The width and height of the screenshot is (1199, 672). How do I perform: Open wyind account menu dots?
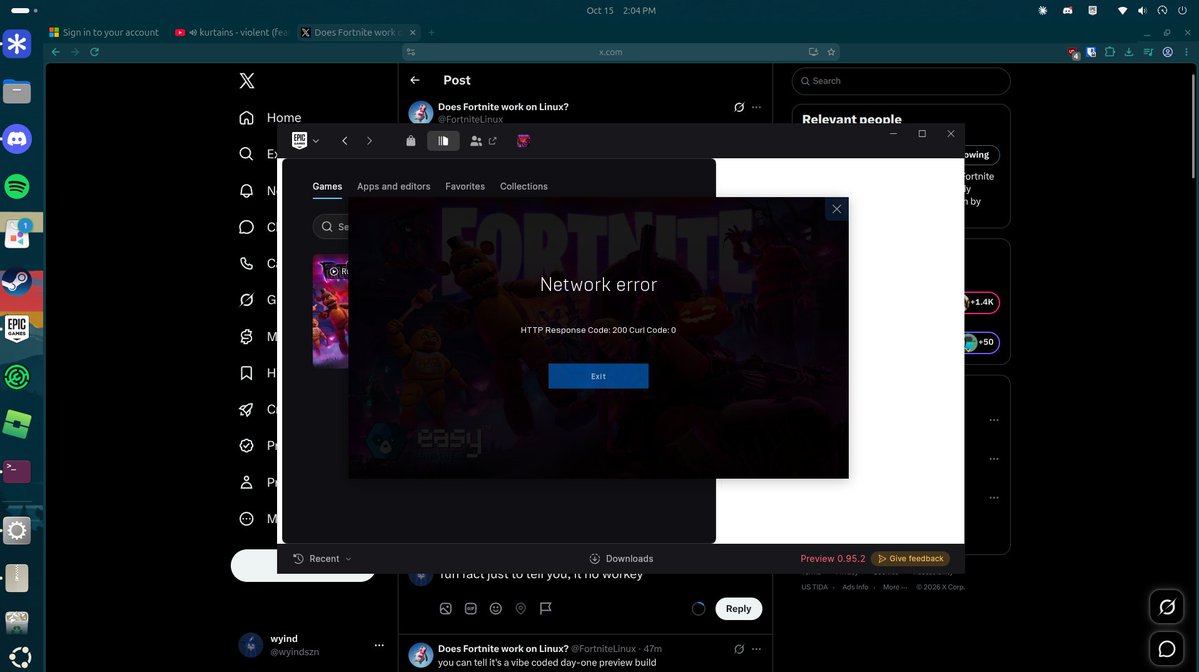tap(379, 645)
